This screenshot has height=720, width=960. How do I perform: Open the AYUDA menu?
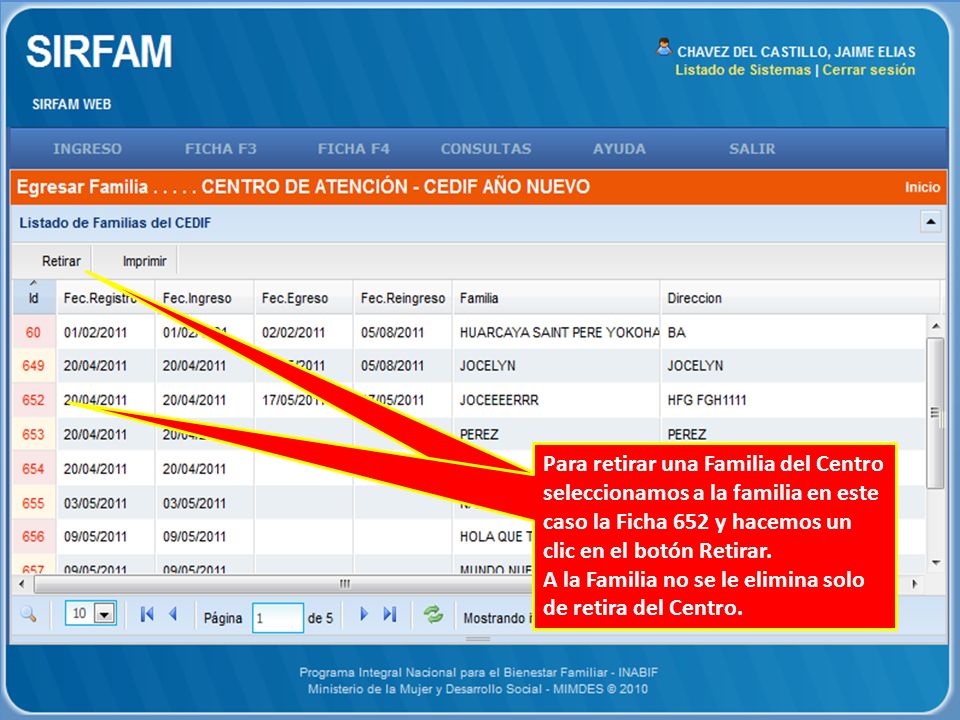click(x=619, y=149)
